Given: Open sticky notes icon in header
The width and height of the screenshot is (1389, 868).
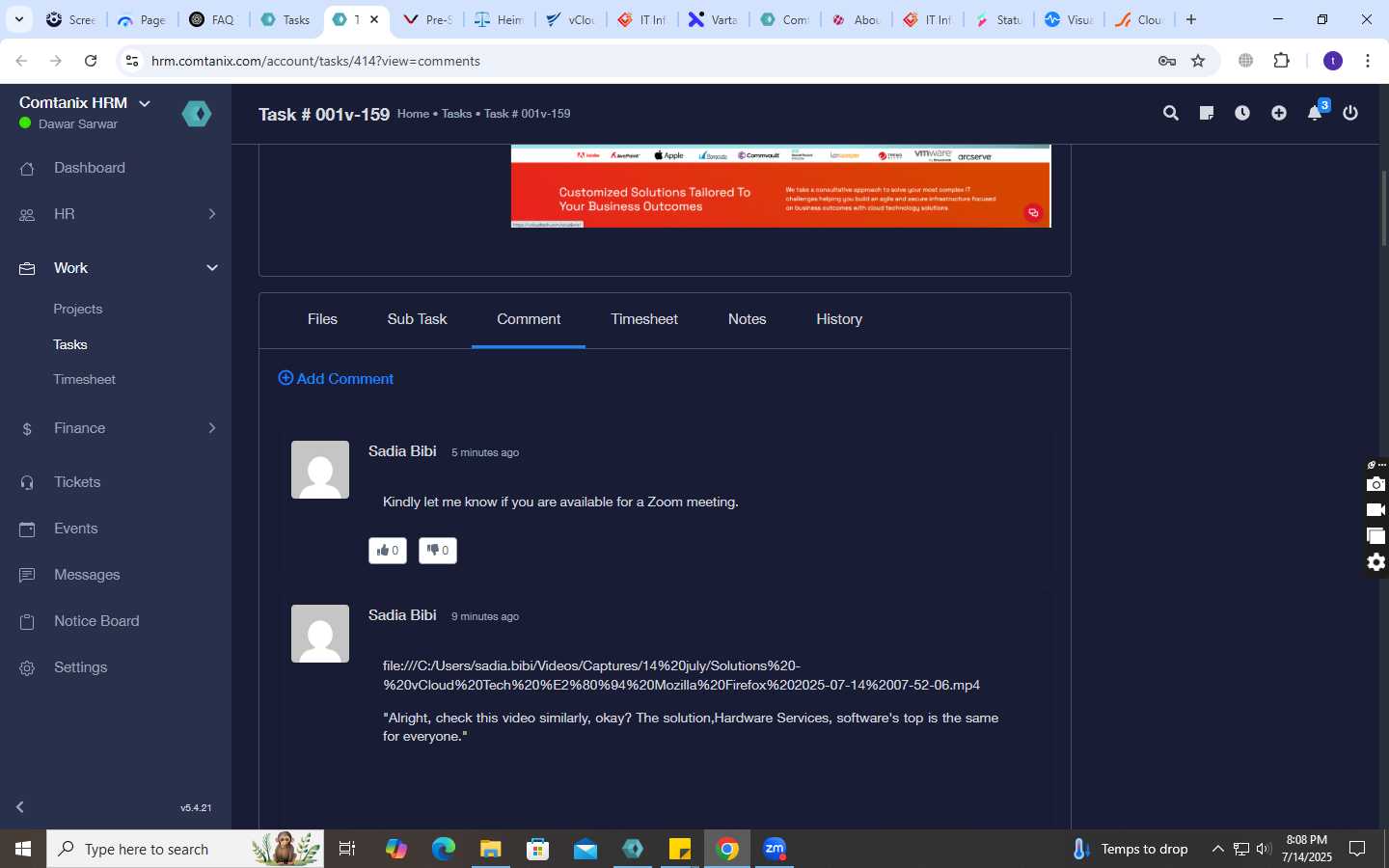Looking at the screenshot, I should (1207, 113).
